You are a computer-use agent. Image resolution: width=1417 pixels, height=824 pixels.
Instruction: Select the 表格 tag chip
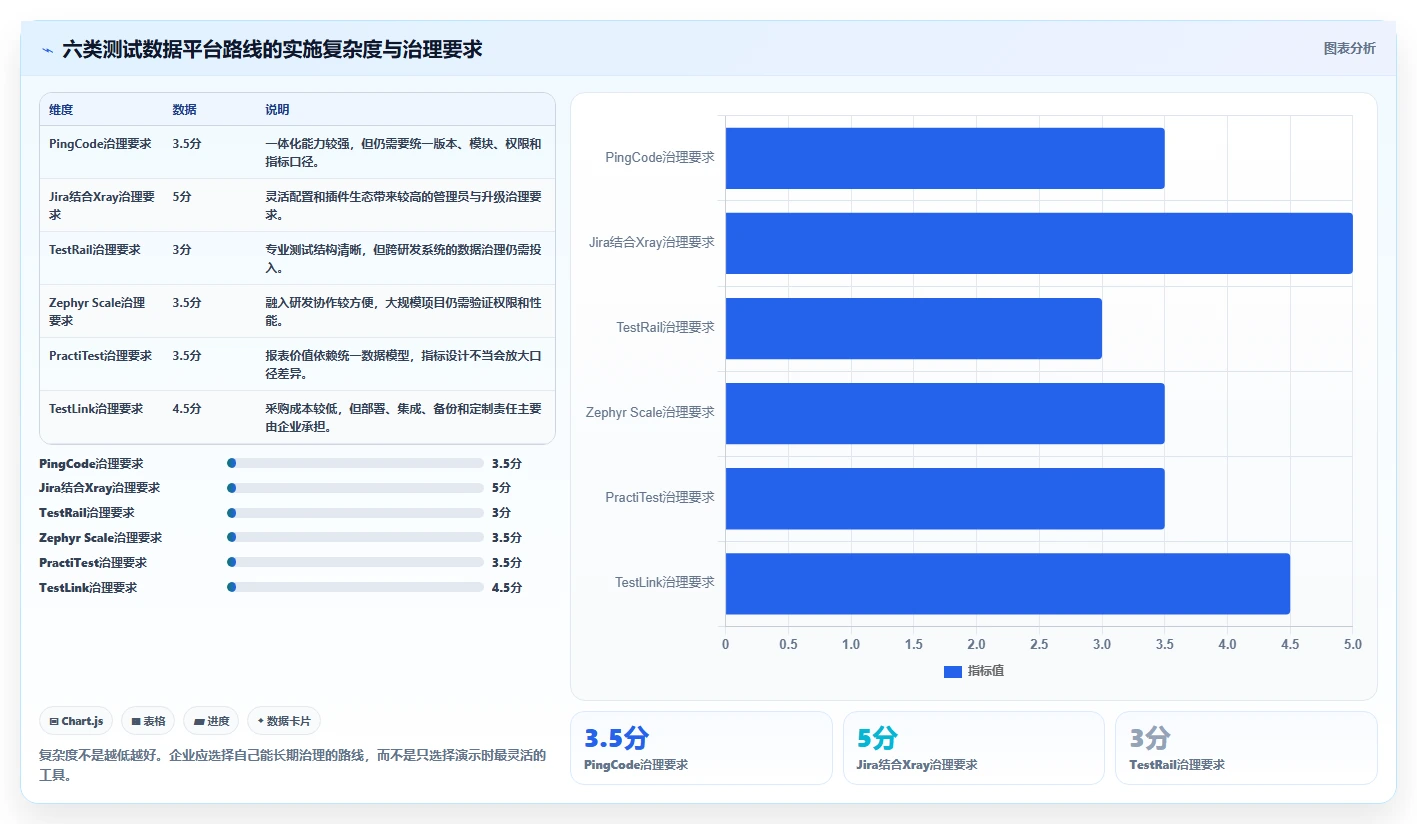click(x=148, y=721)
